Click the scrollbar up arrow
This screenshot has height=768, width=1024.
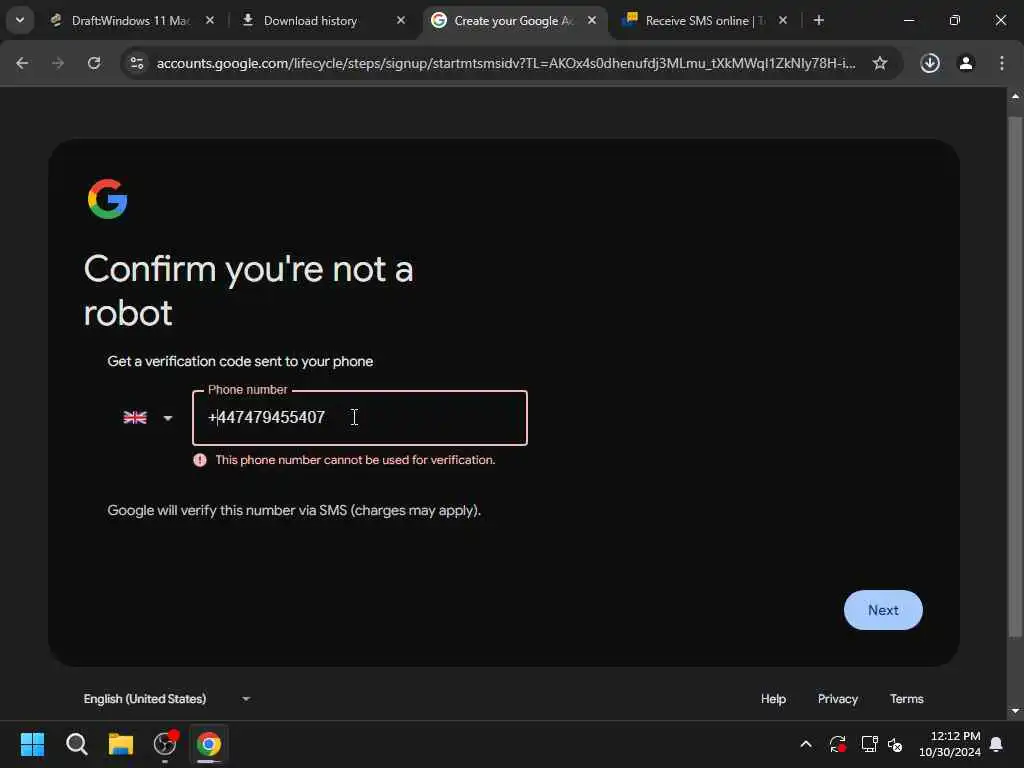tap(1015, 96)
